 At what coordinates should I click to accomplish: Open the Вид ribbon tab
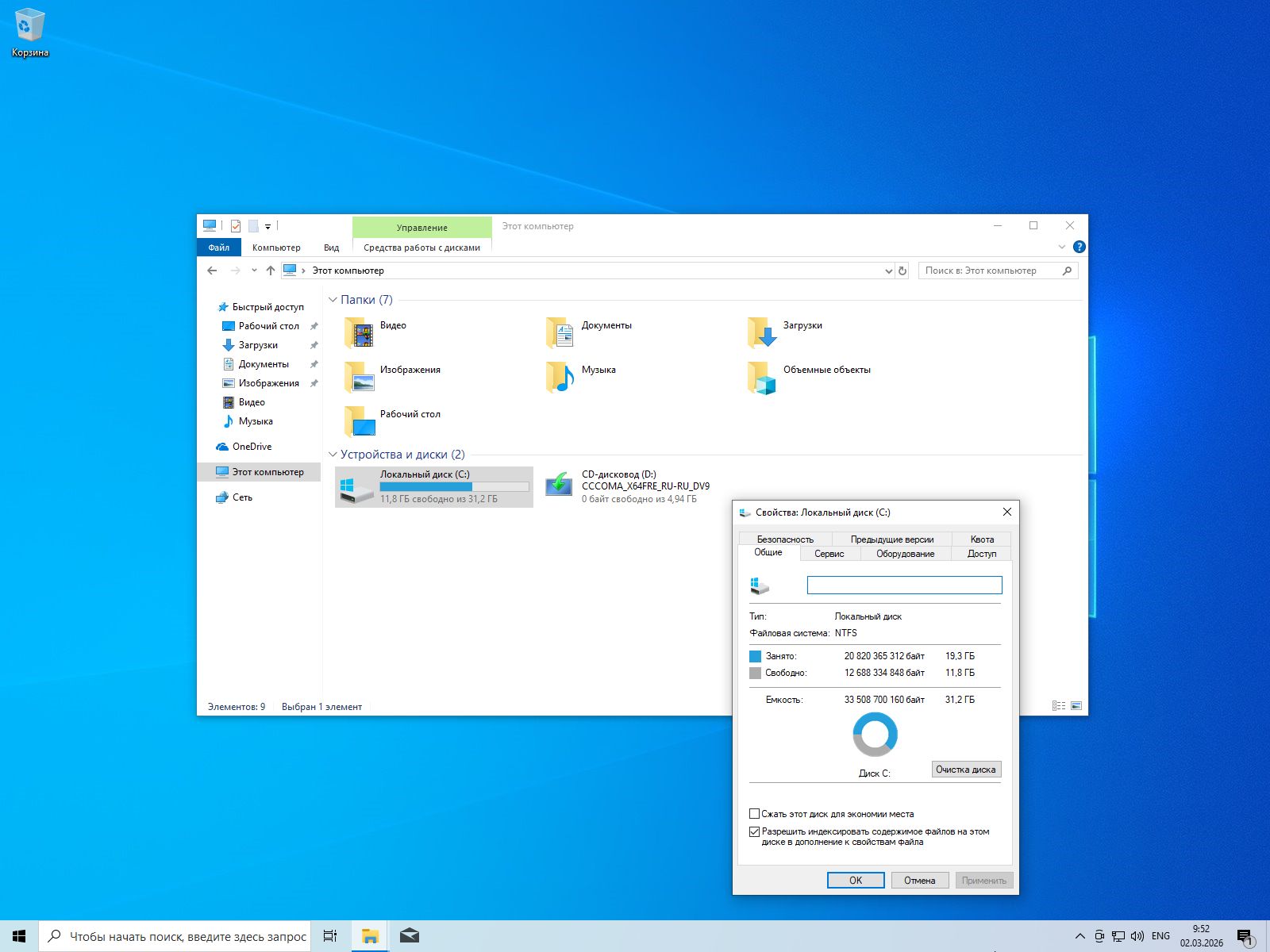[x=331, y=247]
